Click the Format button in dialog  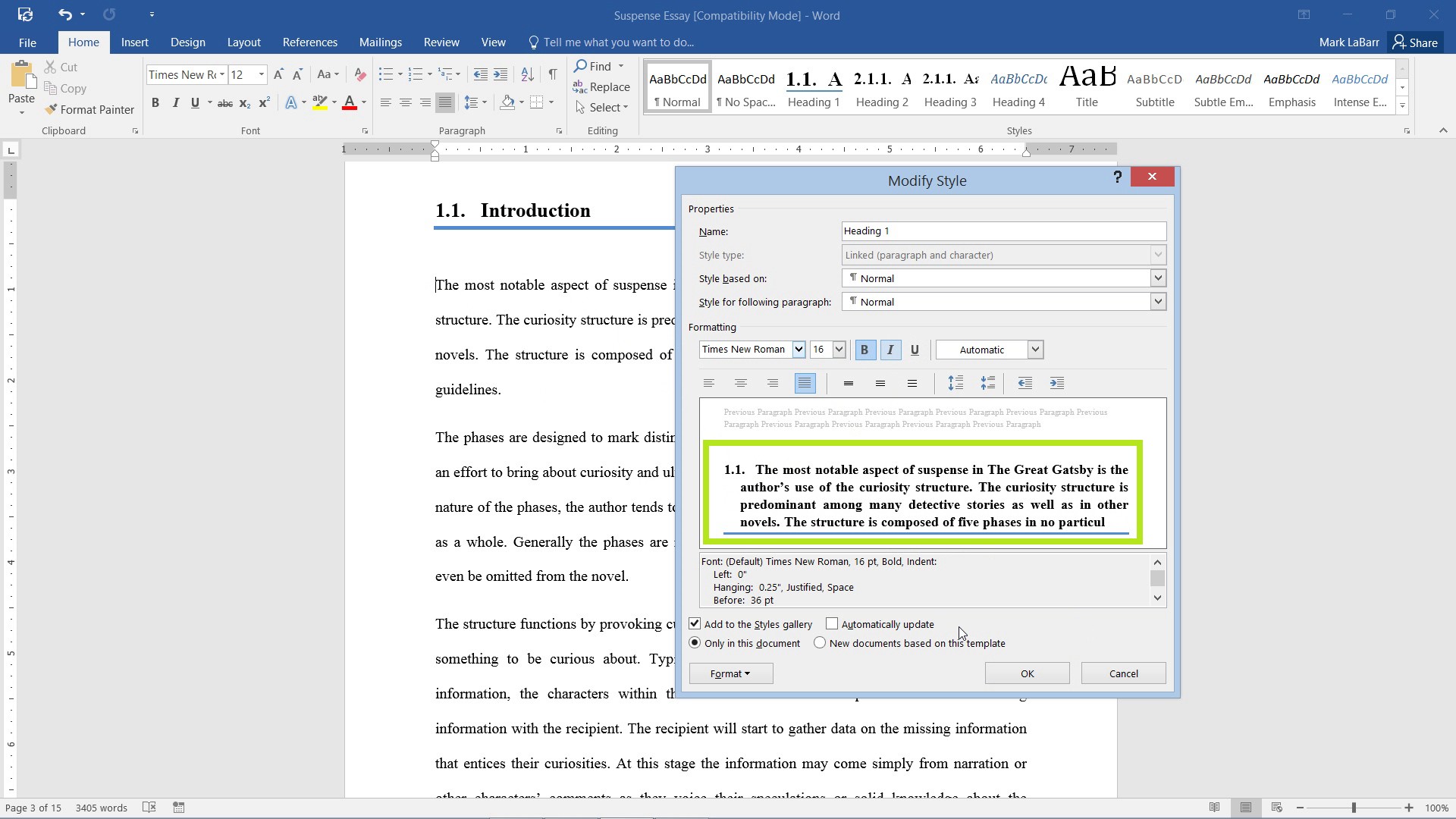tap(730, 673)
